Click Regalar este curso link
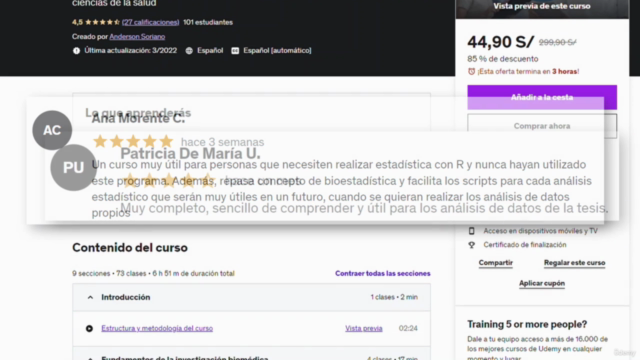This screenshot has width=640, height=360. pos(574,262)
